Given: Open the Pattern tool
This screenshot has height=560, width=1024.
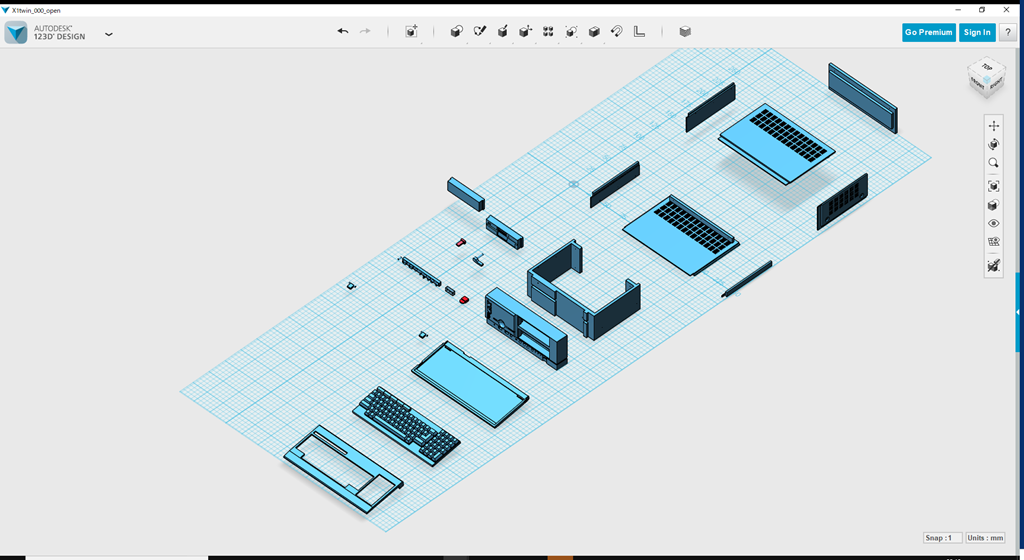Looking at the screenshot, I should click(x=548, y=32).
